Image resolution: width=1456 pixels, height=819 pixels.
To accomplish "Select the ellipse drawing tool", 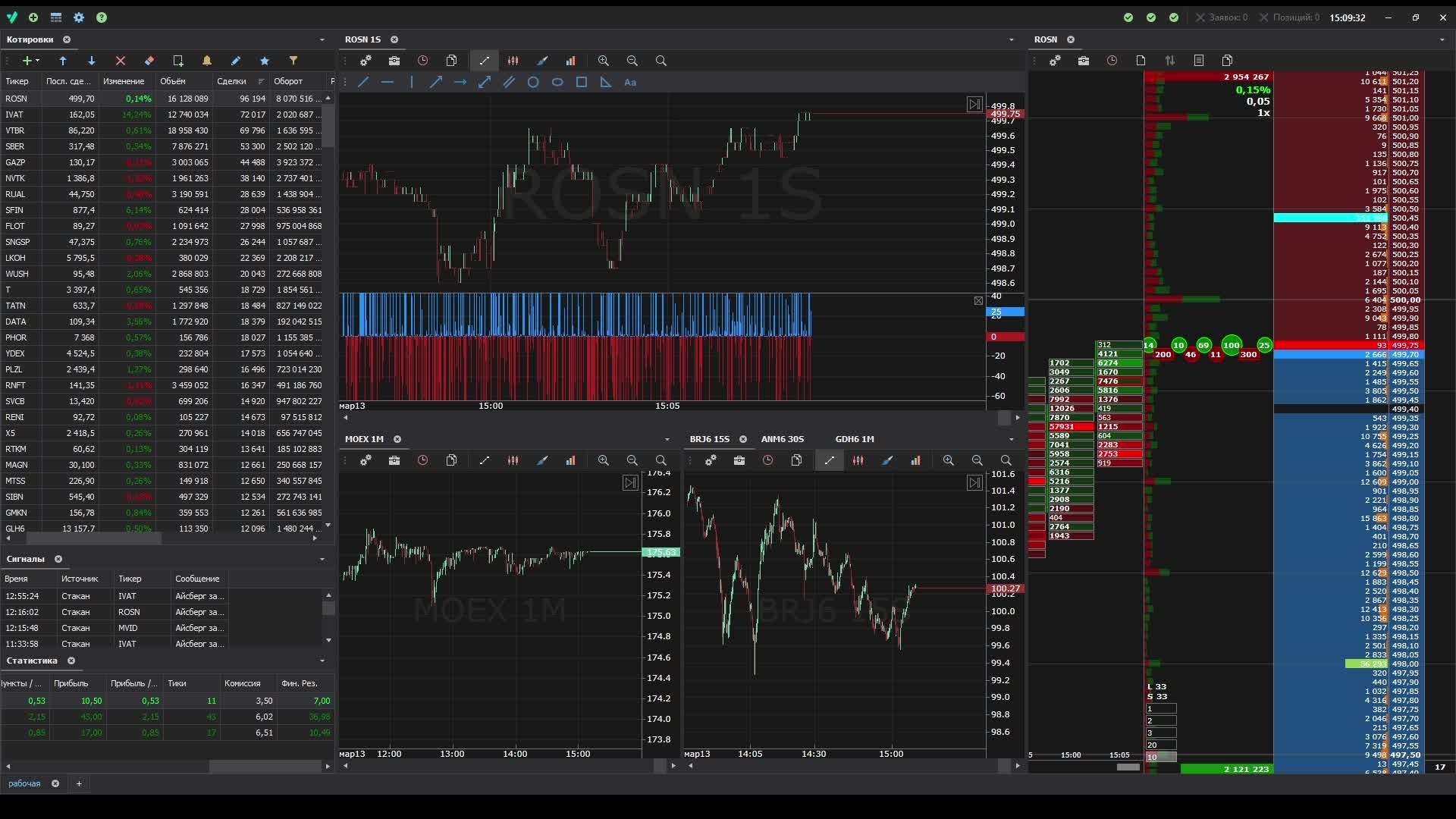I will [x=557, y=82].
